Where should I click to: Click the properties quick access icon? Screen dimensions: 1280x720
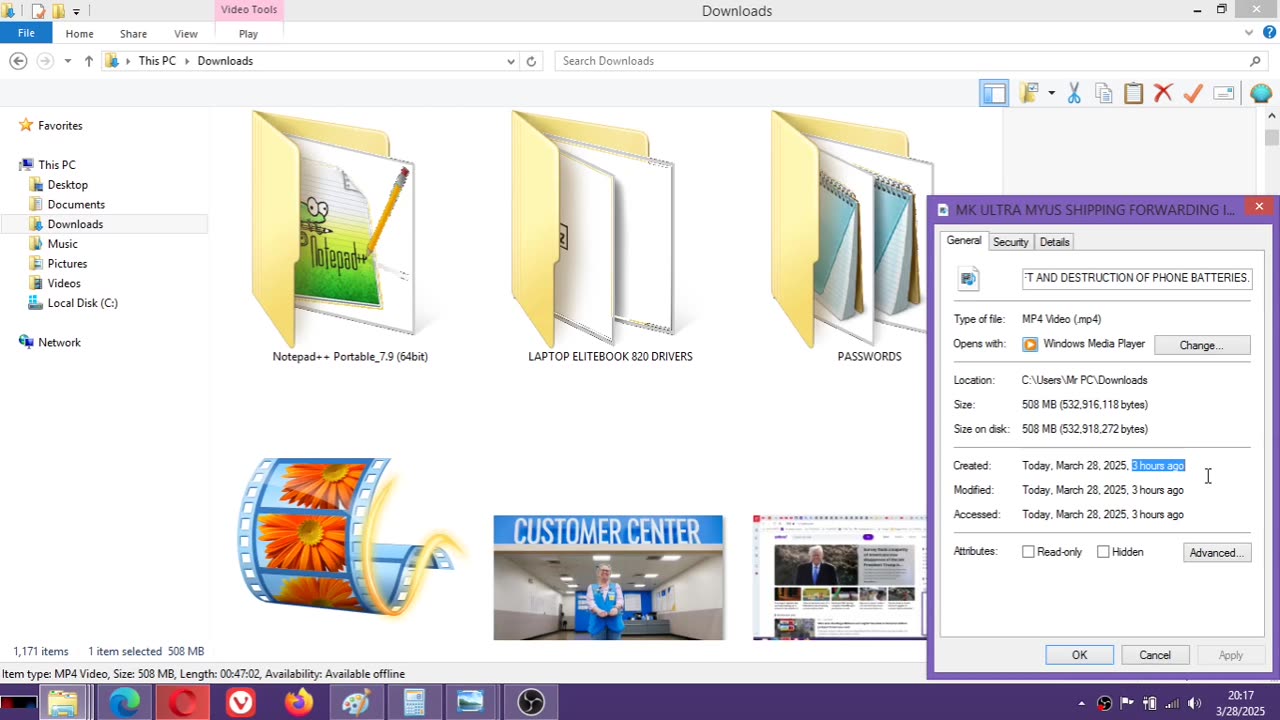pyautogui.click(x=38, y=11)
